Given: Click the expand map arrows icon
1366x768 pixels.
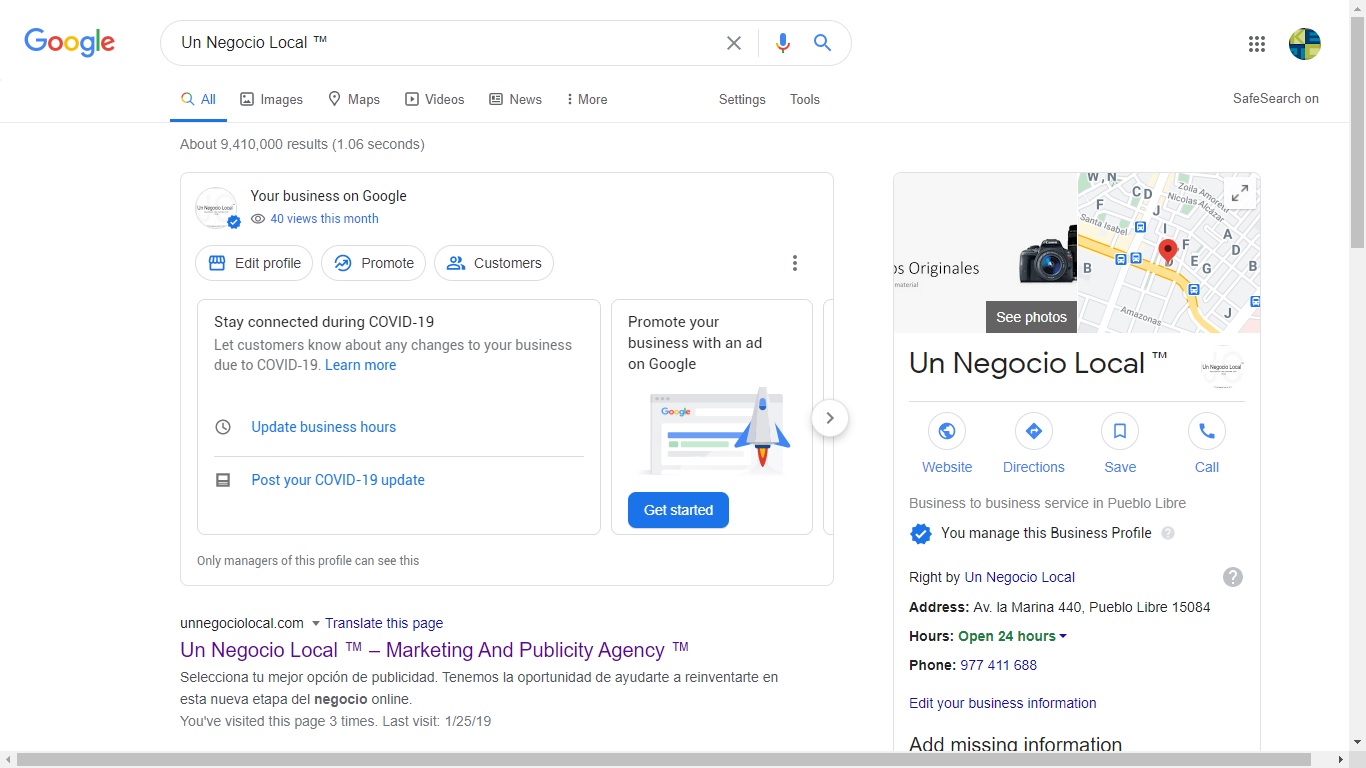Looking at the screenshot, I should coord(1240,192).
